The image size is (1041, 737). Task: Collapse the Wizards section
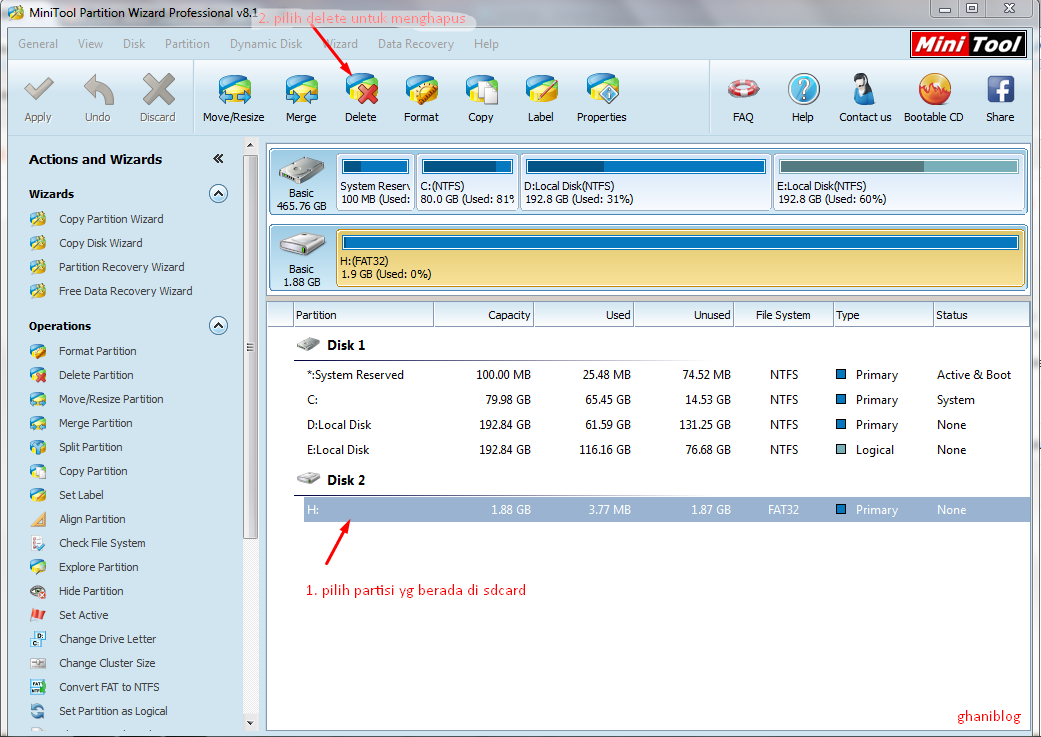[x=218, y=194]
